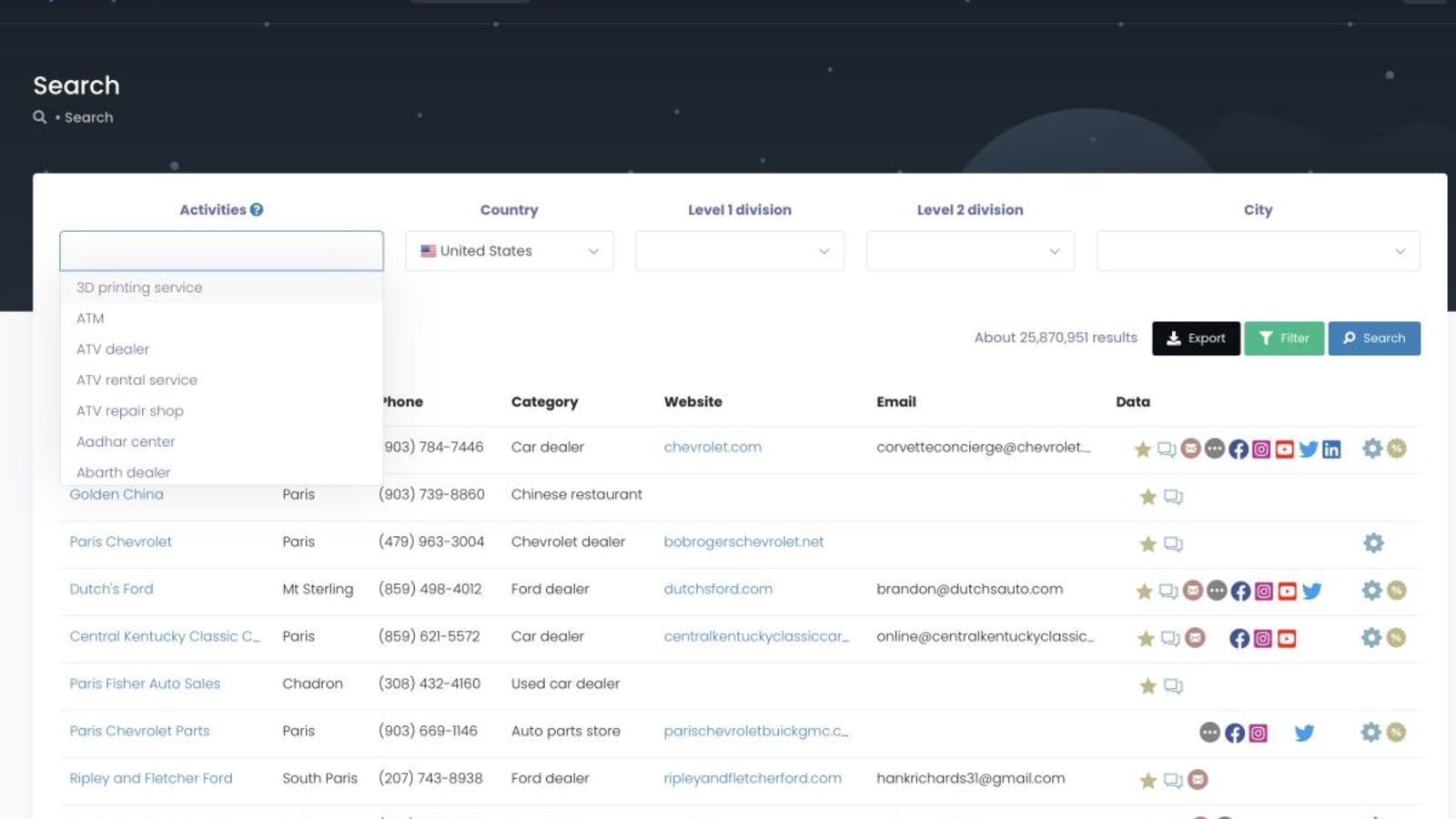Screen dimensions: 1456x819
Task: Click the email icon in the chevrolet.com row
Action: (1190, 449)
